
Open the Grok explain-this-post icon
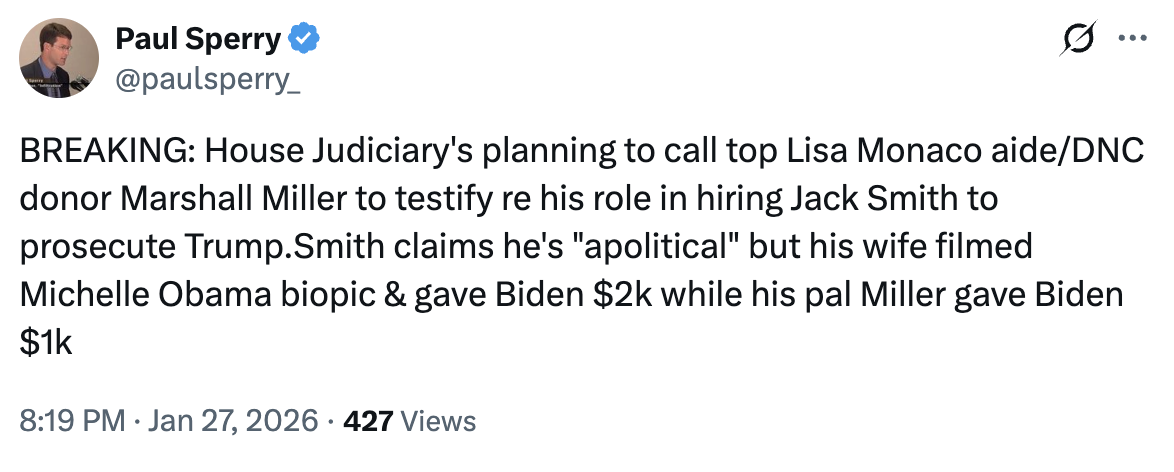pos(1080,42)
